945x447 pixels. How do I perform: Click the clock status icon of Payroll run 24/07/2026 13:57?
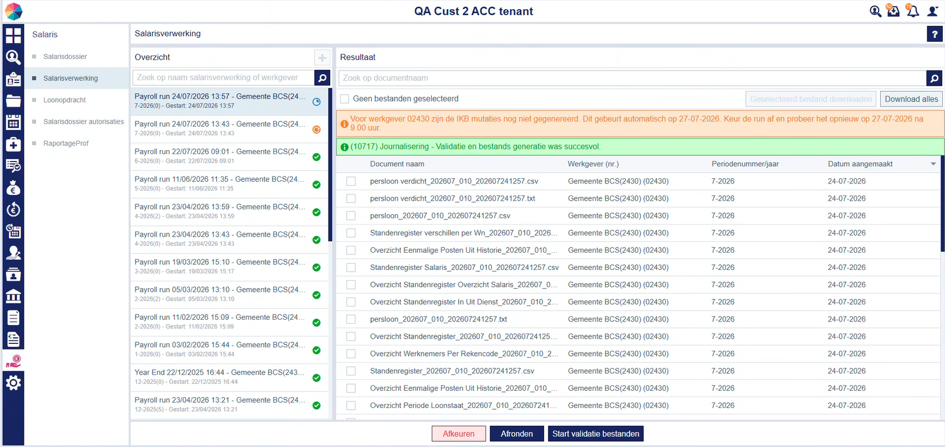pos(316,102)
